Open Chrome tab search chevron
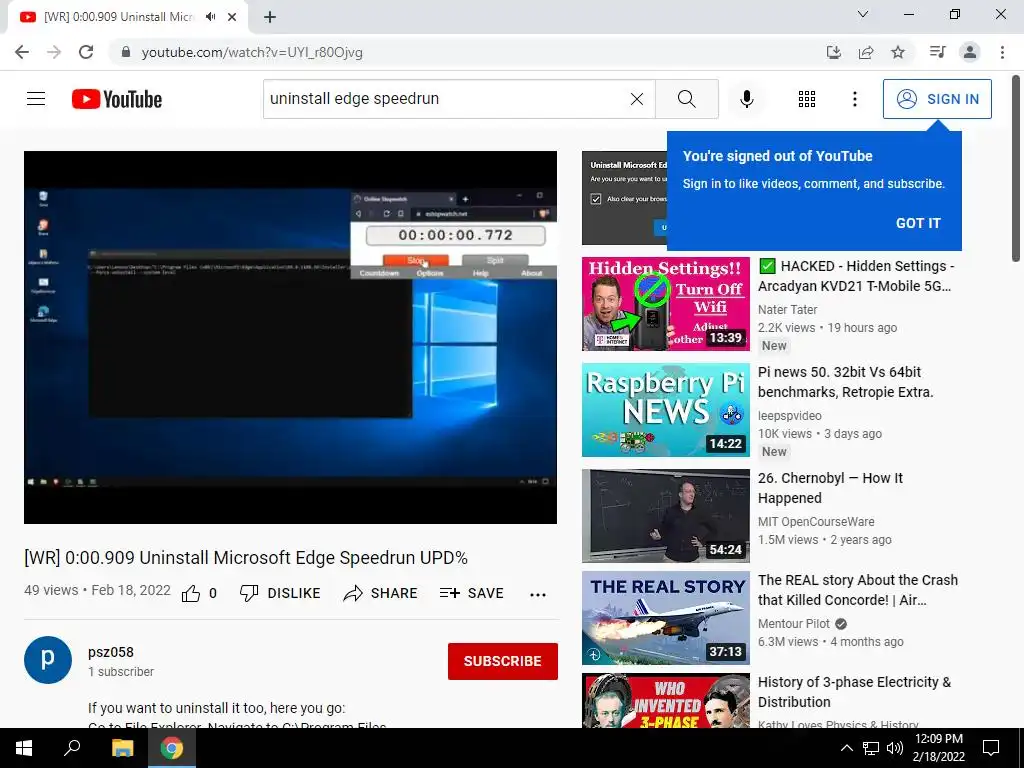Screen dimensions: 1024x768 pos(863,14)
